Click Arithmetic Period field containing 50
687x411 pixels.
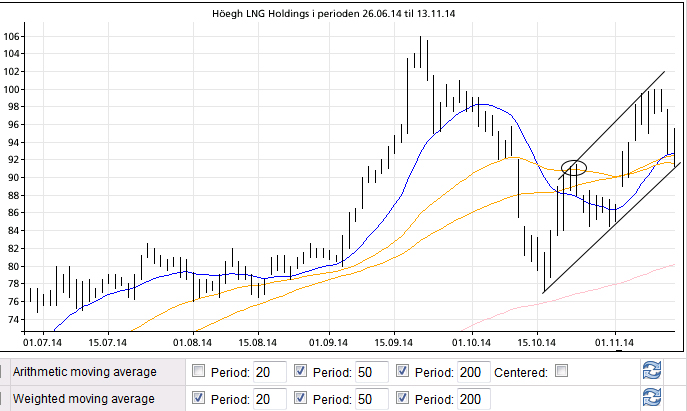coord(373,372)
